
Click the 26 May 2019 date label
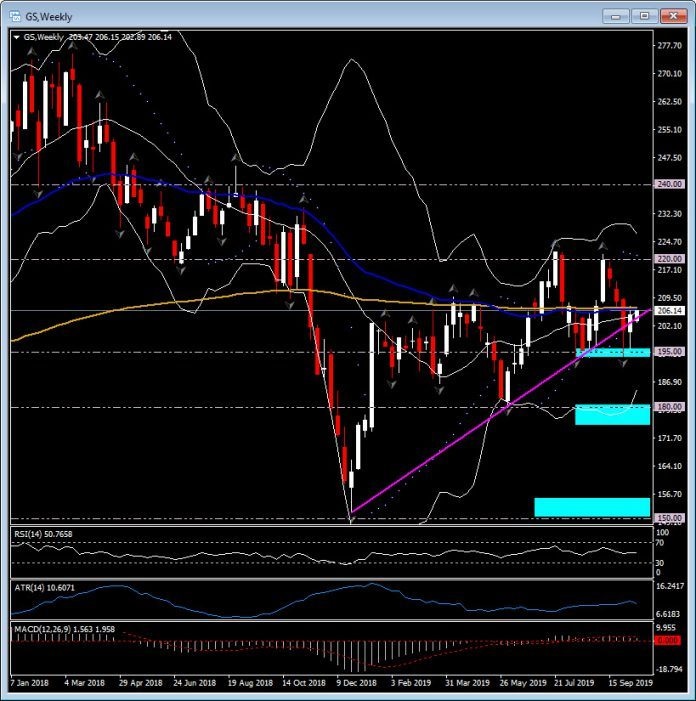tap(523, 683)
